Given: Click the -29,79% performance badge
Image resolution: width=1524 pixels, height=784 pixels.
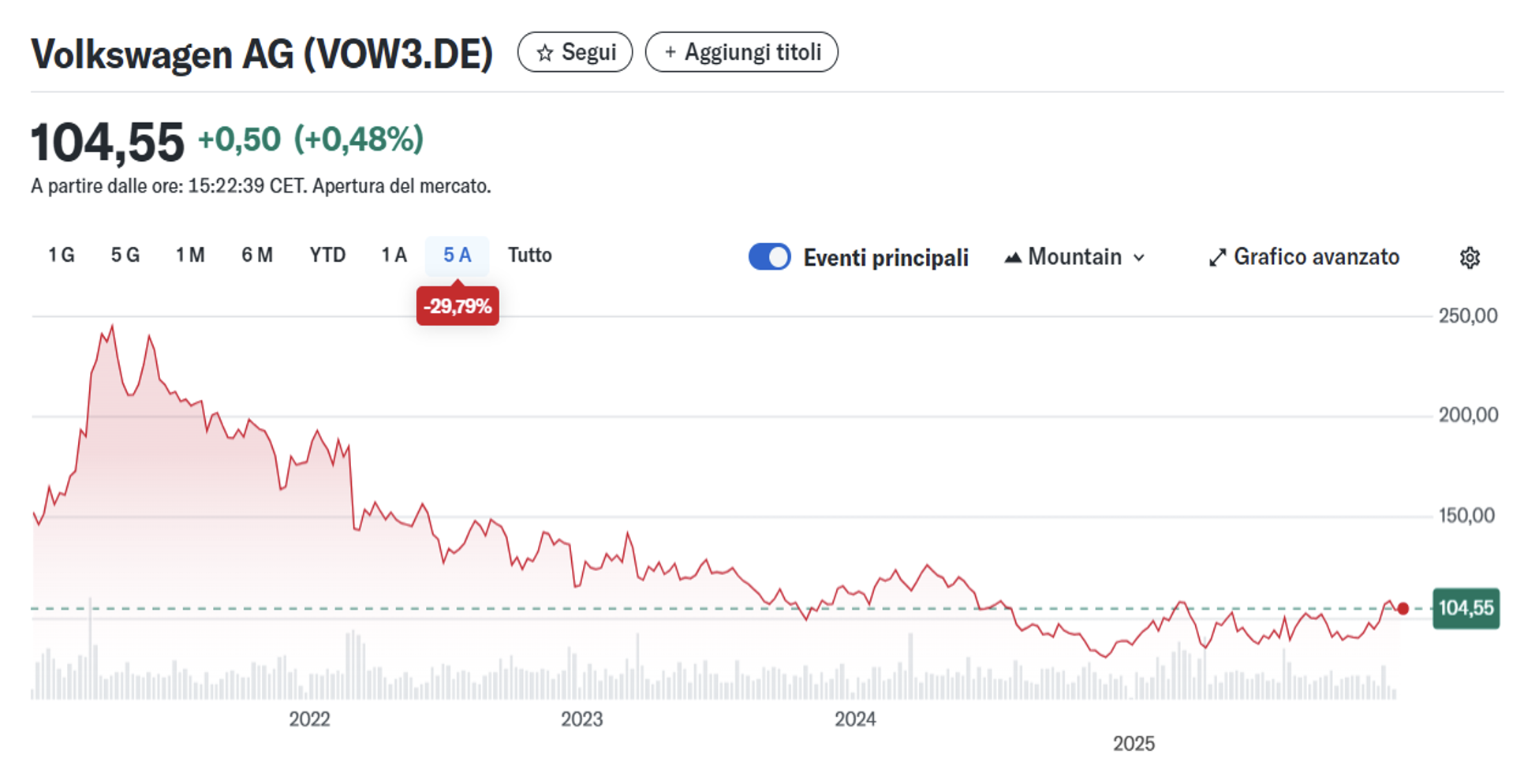Looking at the screenshot, I should coord(458,306).
